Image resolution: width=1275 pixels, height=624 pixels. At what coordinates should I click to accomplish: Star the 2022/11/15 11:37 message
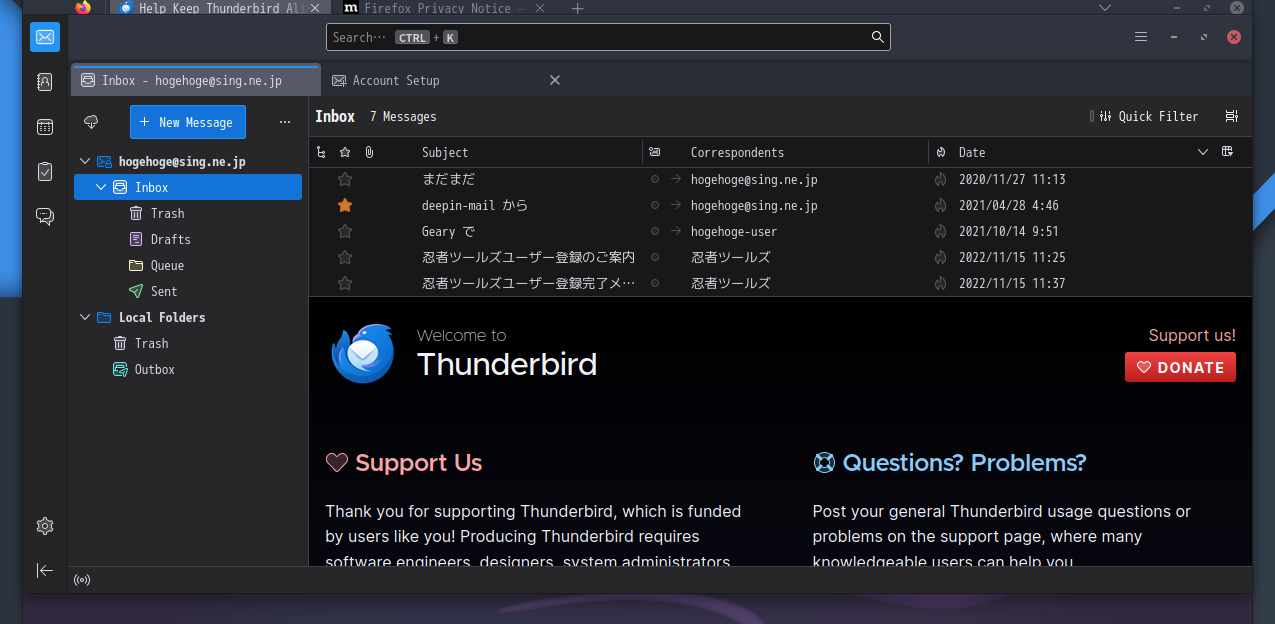(x=345, y=283)
